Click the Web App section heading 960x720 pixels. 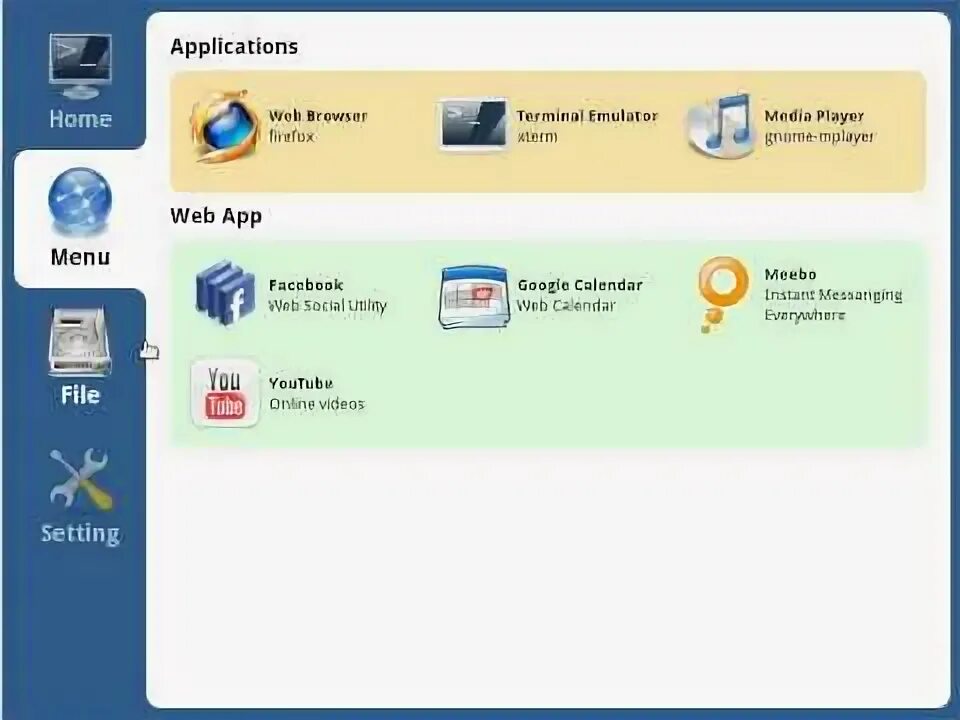pos(216,216)
